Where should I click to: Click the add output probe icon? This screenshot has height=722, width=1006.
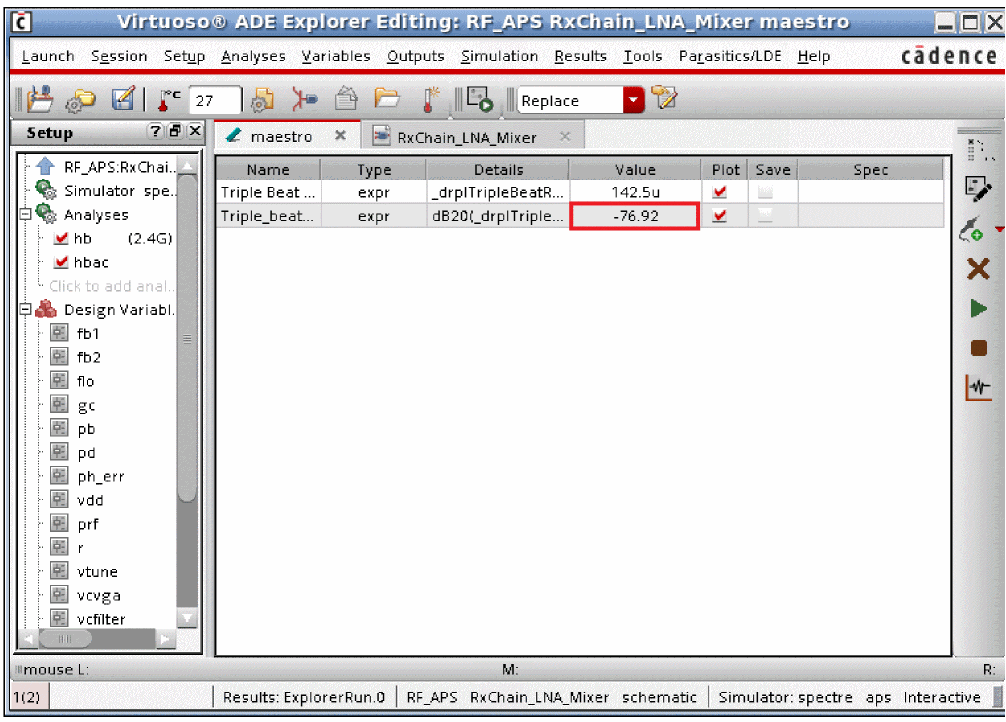click(976, 229)
